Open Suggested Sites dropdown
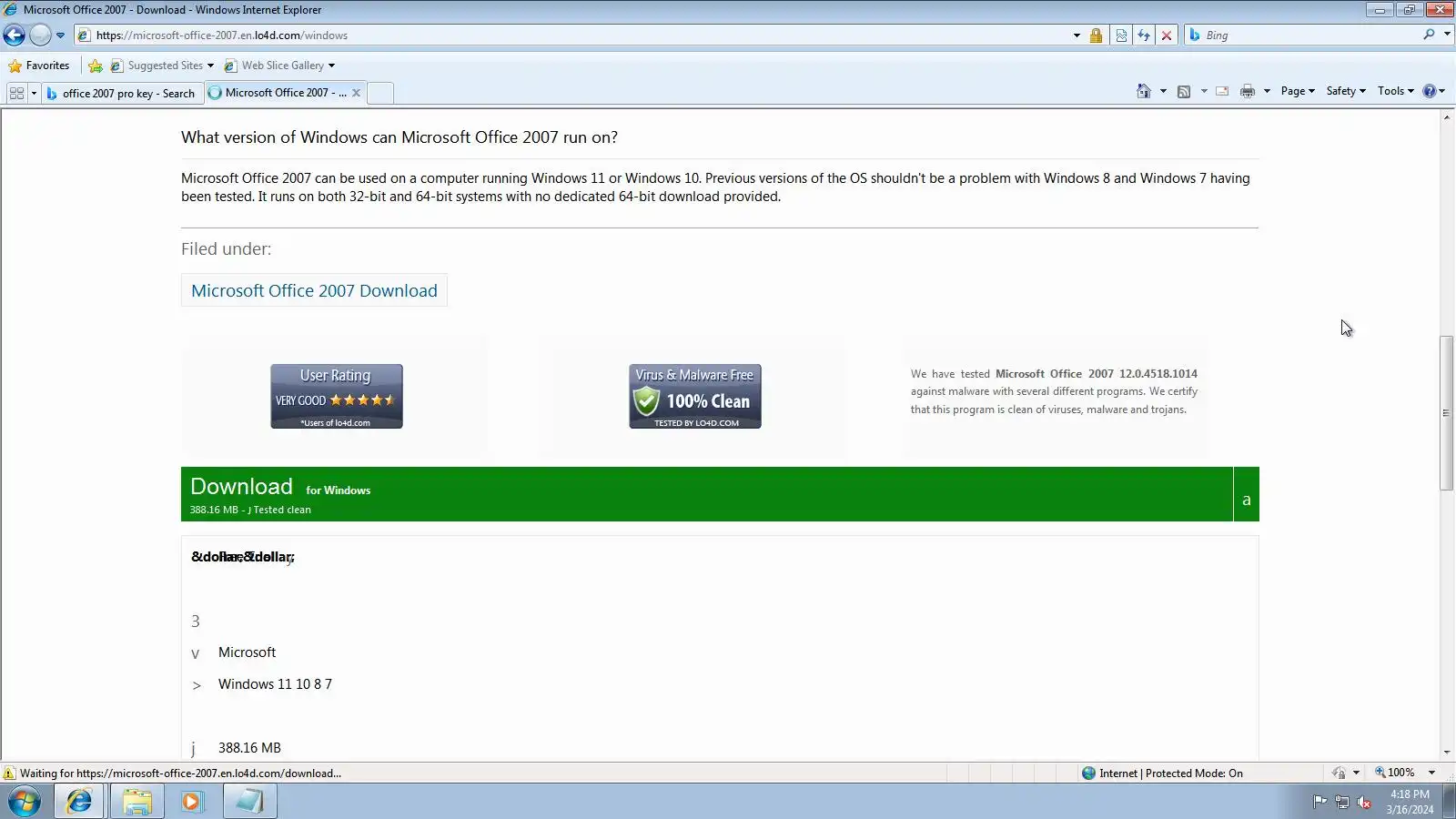Screen dimensions: 1456x819 162,66
